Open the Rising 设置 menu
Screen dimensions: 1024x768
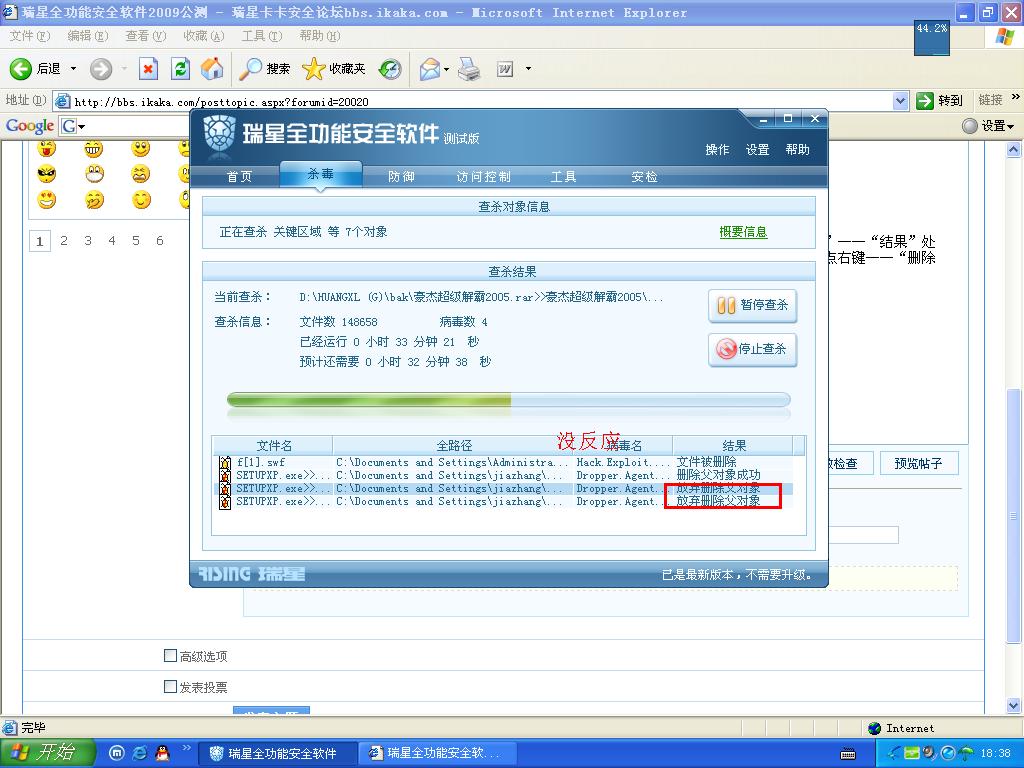pos(758,150)
